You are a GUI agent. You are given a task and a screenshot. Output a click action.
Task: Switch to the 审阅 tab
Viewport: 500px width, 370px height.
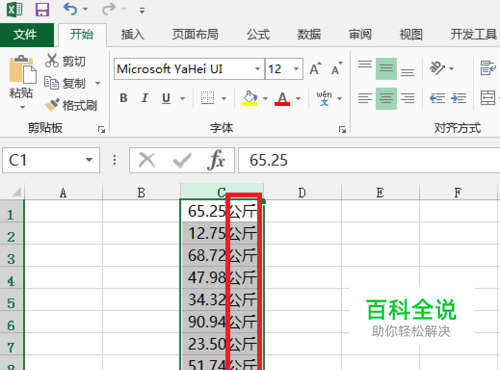(x=360, y=35)
